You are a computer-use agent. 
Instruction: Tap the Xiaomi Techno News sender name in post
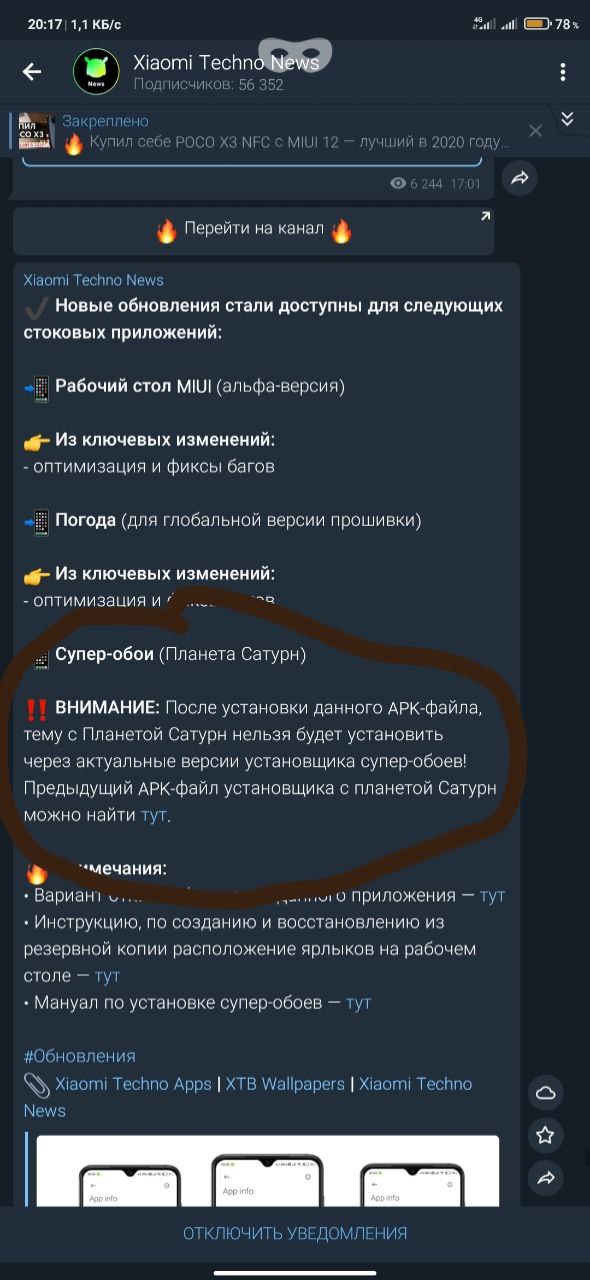(94, 280)
